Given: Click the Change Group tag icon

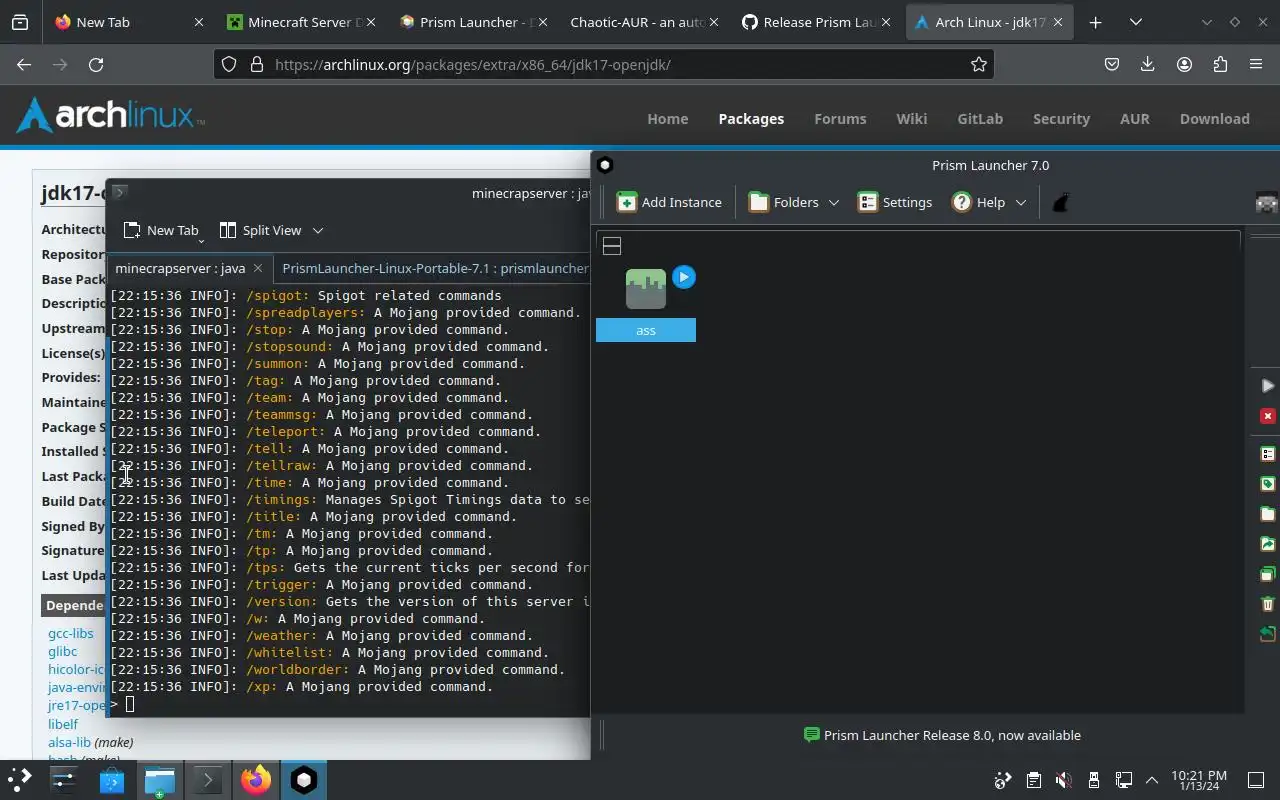Looking at the screenshot, I should [1267, 484].
